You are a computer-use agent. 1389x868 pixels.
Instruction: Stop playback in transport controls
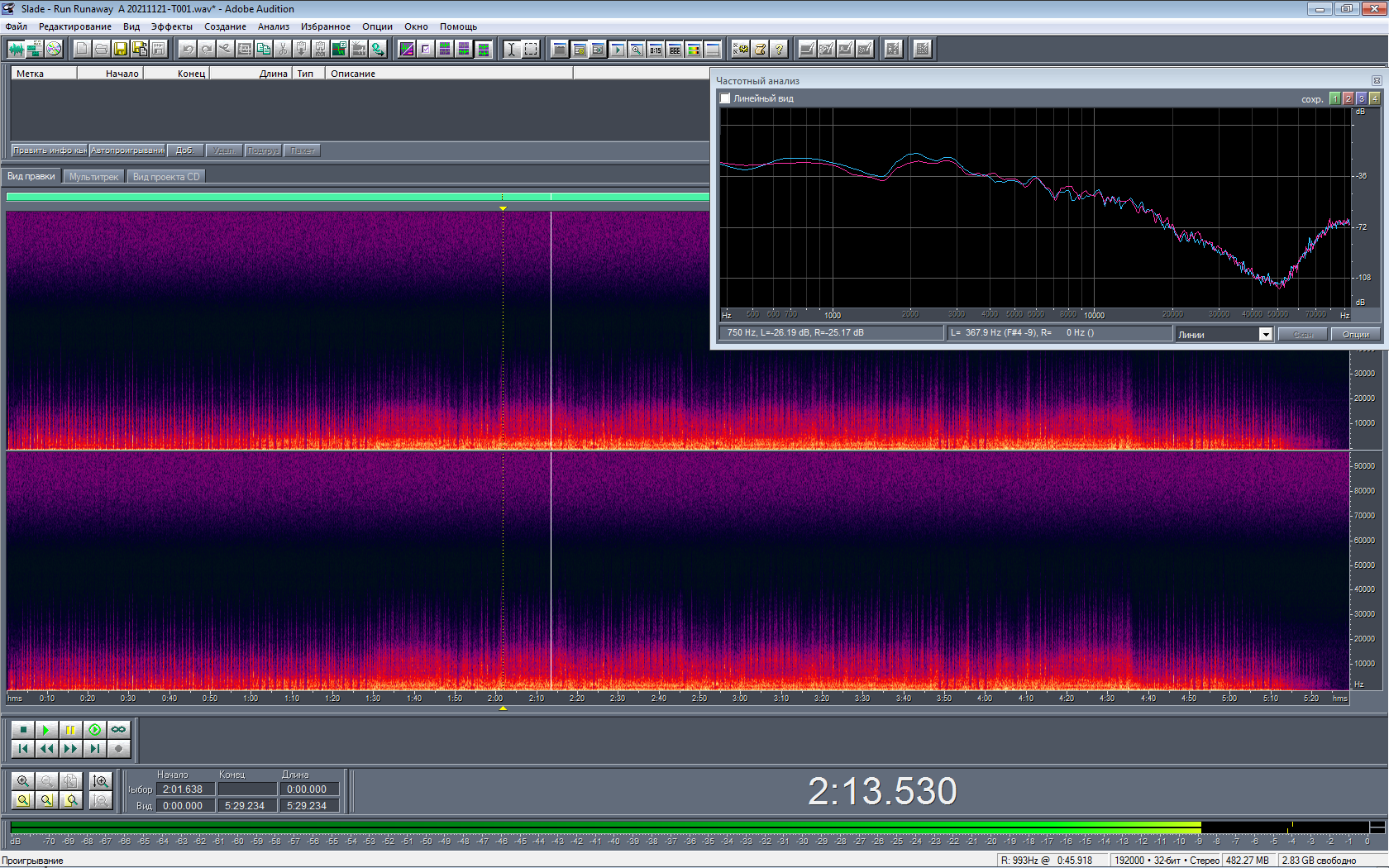click(x=23, y=729)
